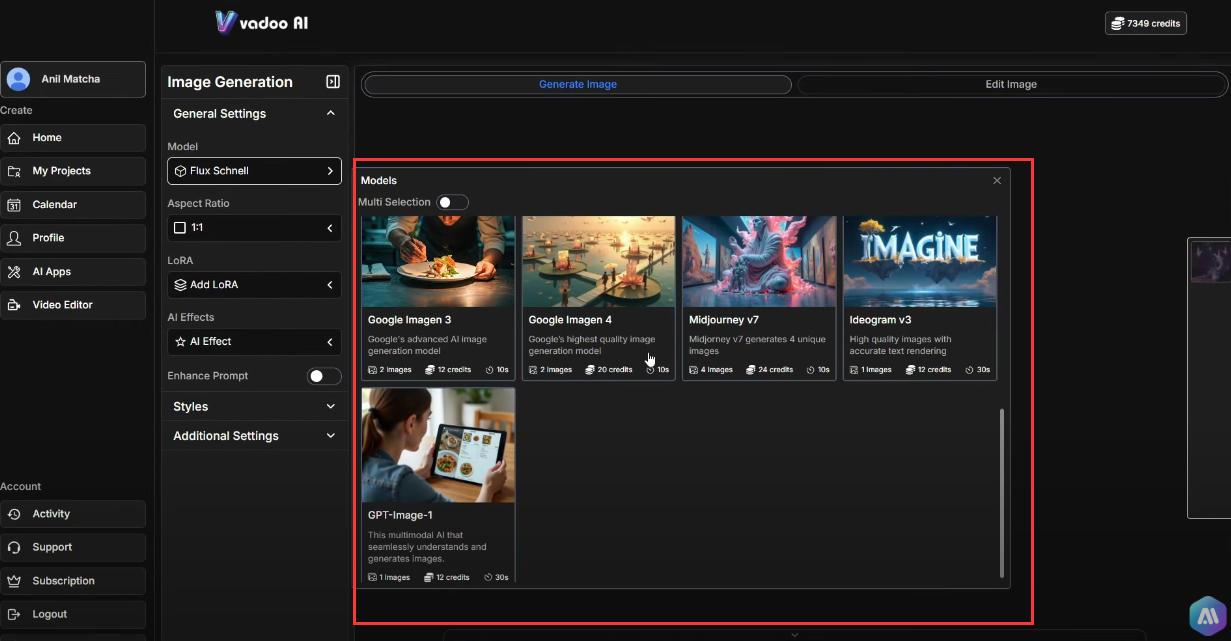The height and width of the screenshot is (641, 1231).
Task: Go to Calendar page
Action: pyautogui.click(x=73, y=205)
